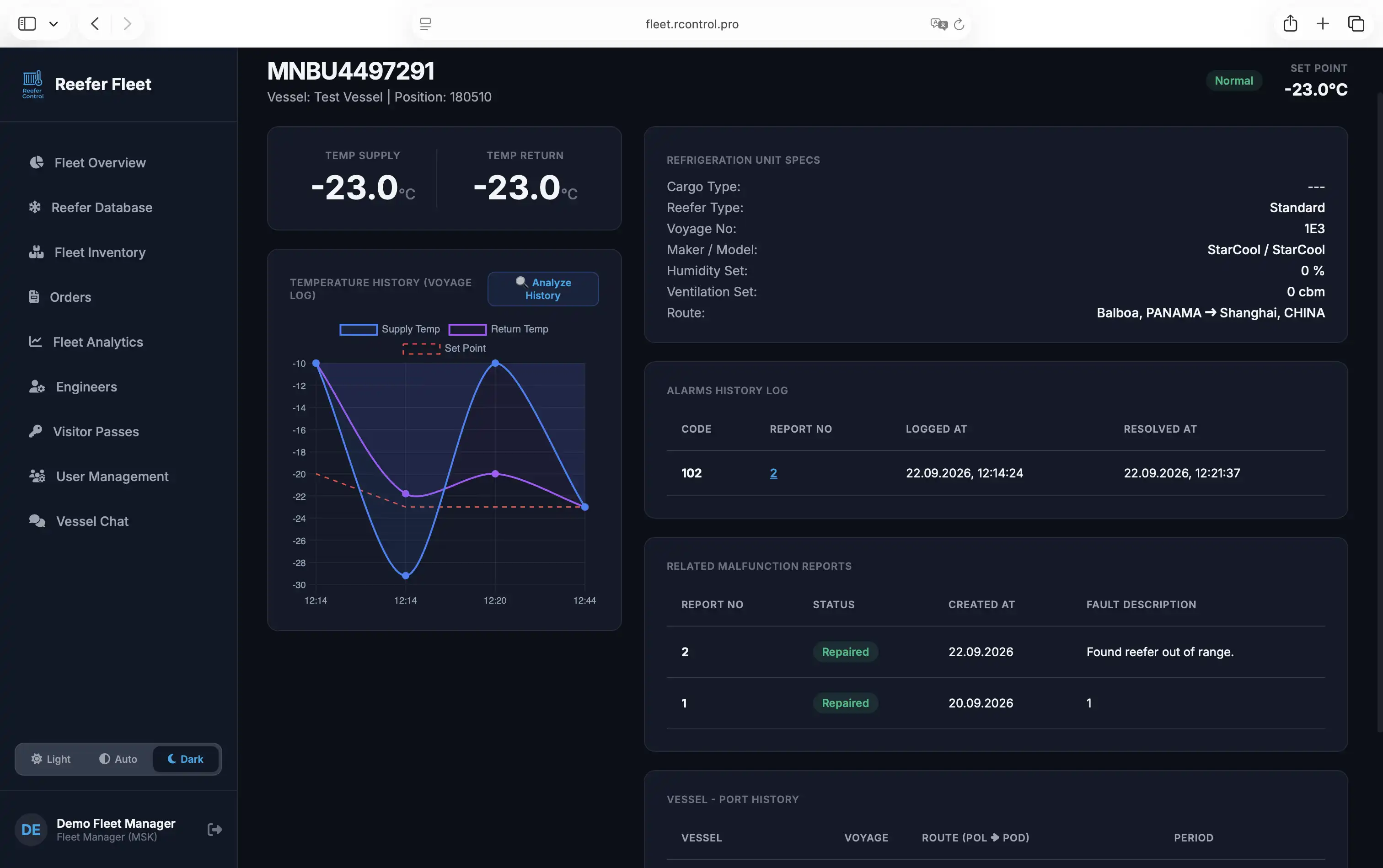Open the Vessel Chat menu item
The image size is (1383, 868).
[x=118, y=521]
